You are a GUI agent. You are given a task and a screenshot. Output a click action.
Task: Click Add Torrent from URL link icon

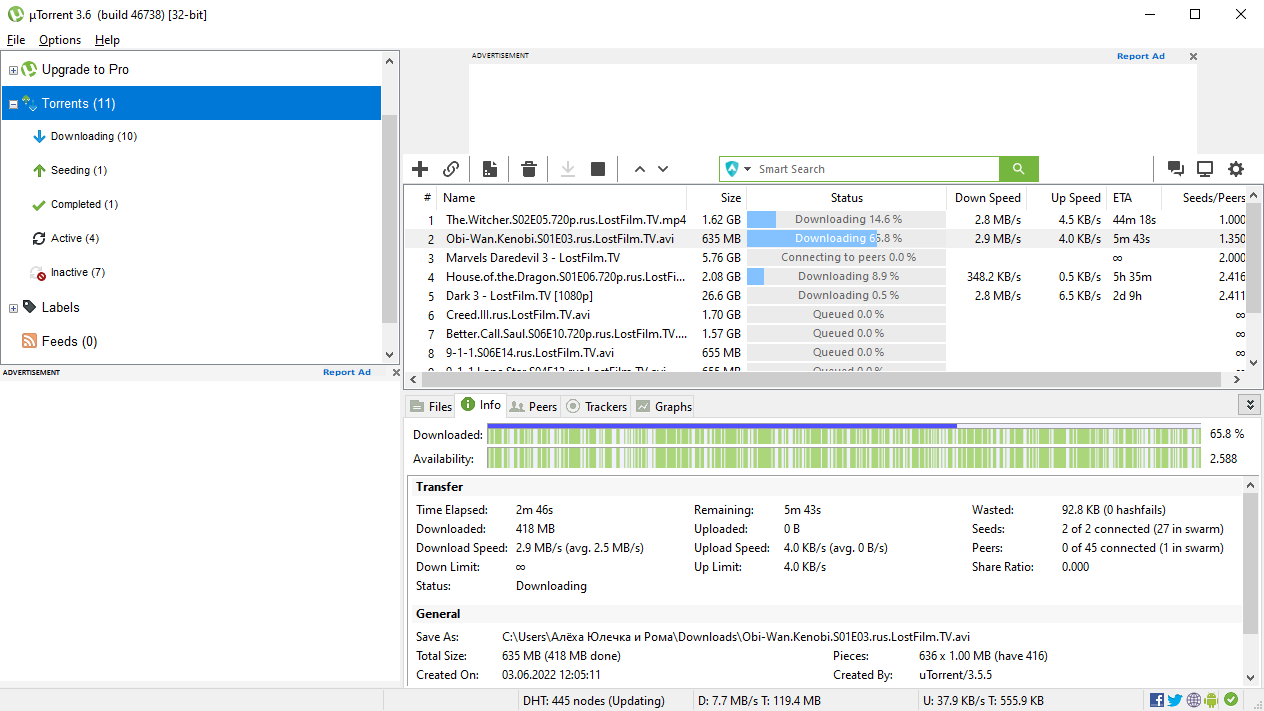point(451,169)
